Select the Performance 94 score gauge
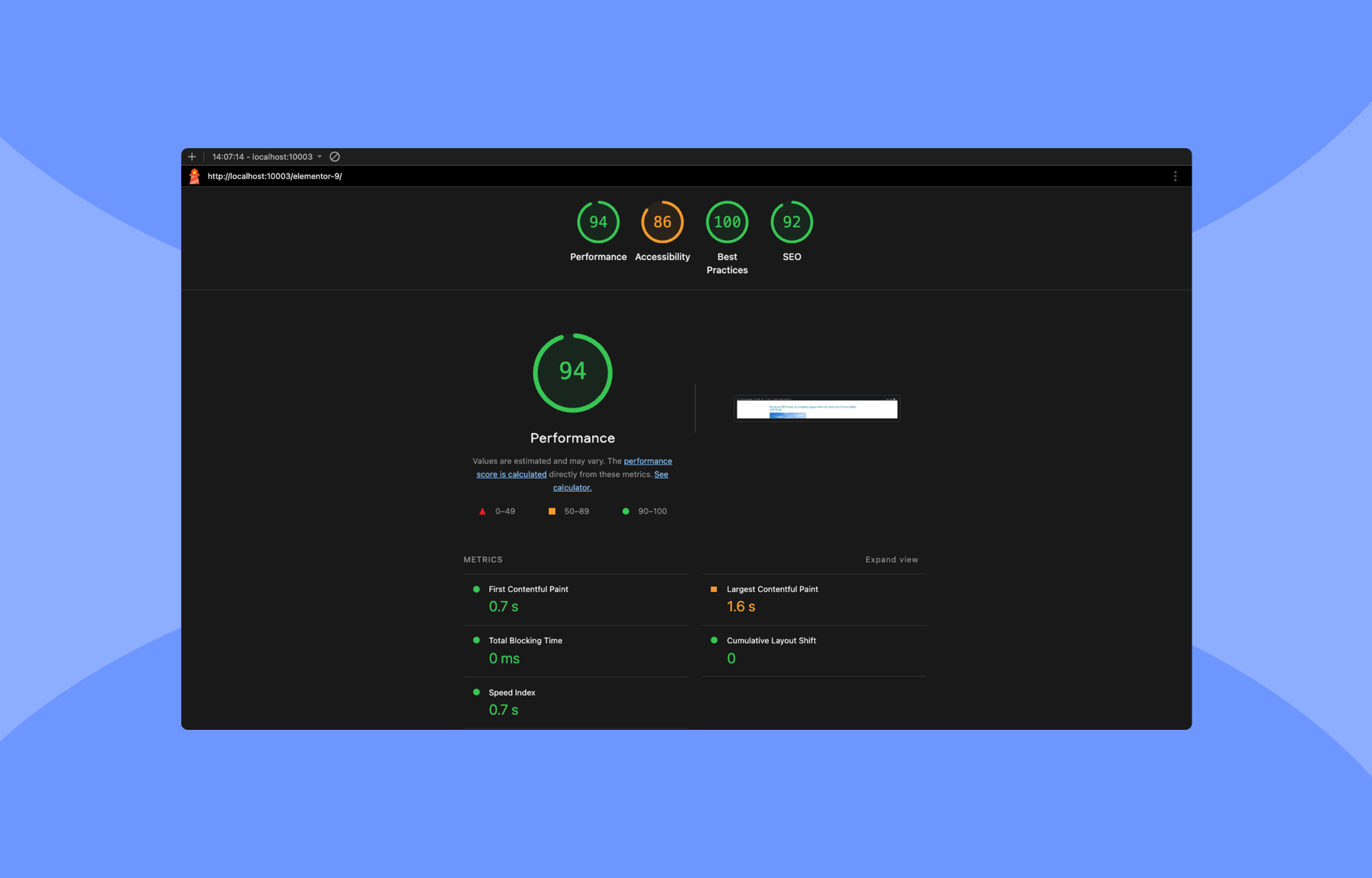 pos(598,222)
